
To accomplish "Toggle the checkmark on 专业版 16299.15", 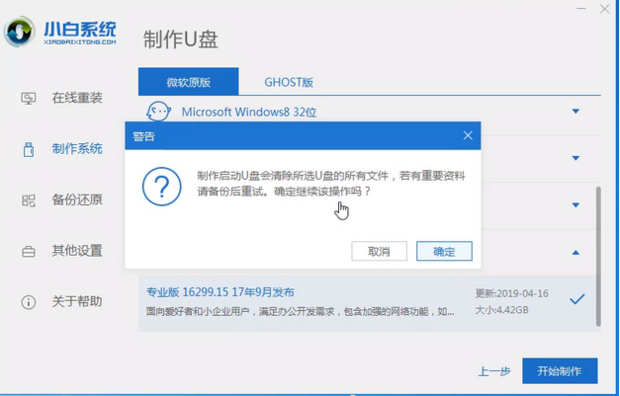I will 577,299.
